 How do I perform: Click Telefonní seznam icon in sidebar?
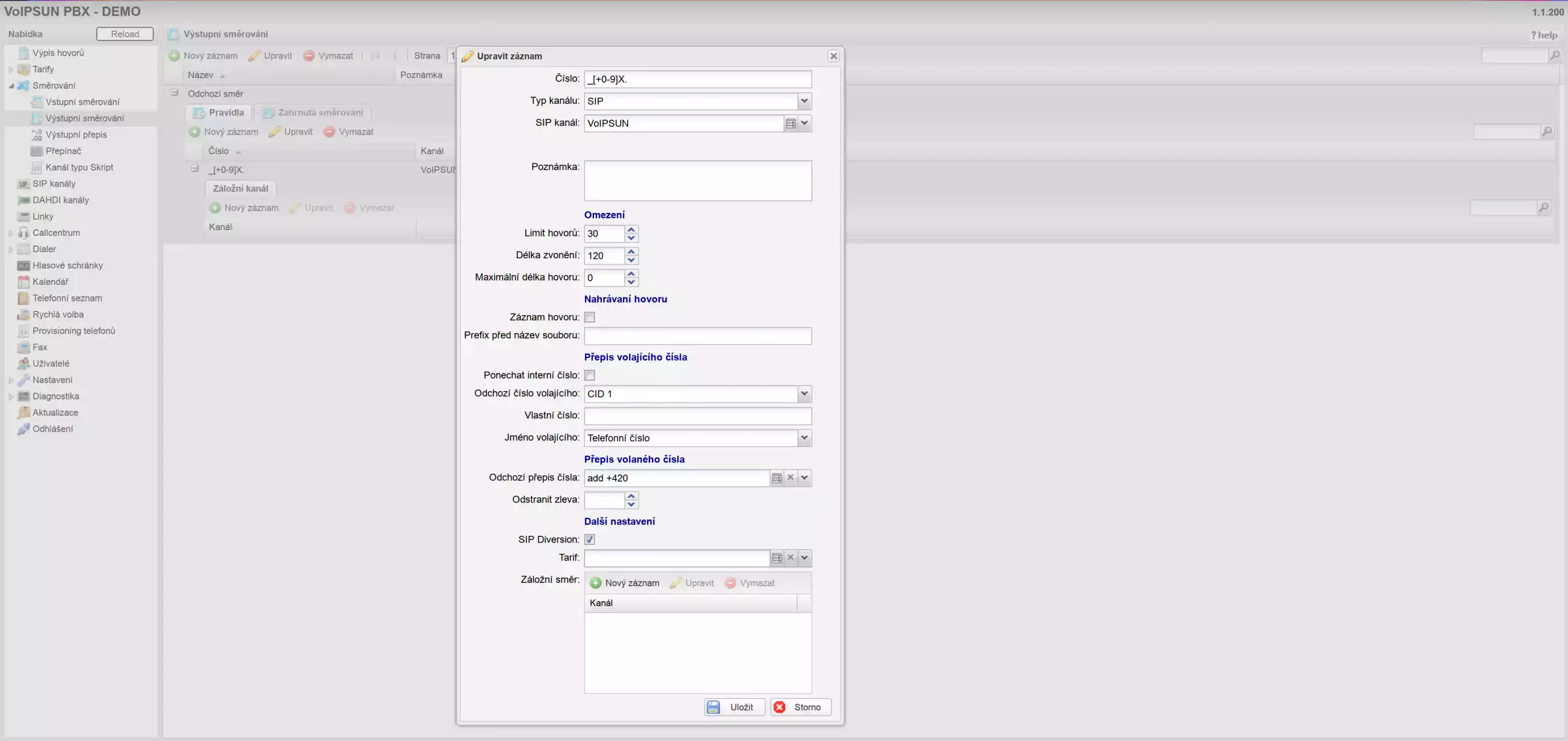pos(23,298)
